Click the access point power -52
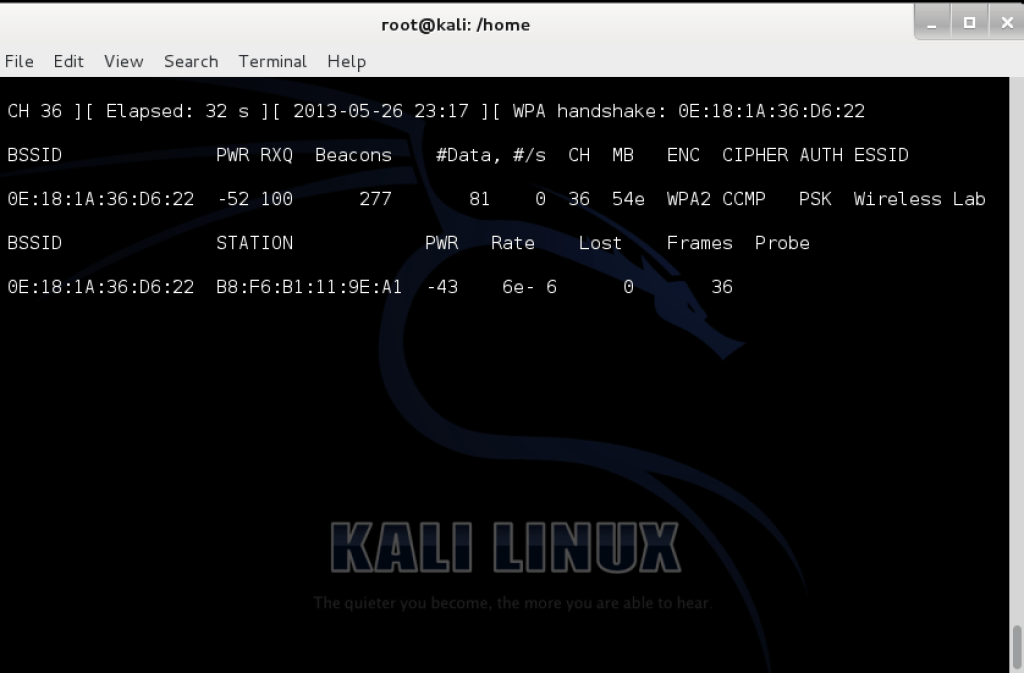The height and width of the screenshot is (673, 1024). [233, 199]
